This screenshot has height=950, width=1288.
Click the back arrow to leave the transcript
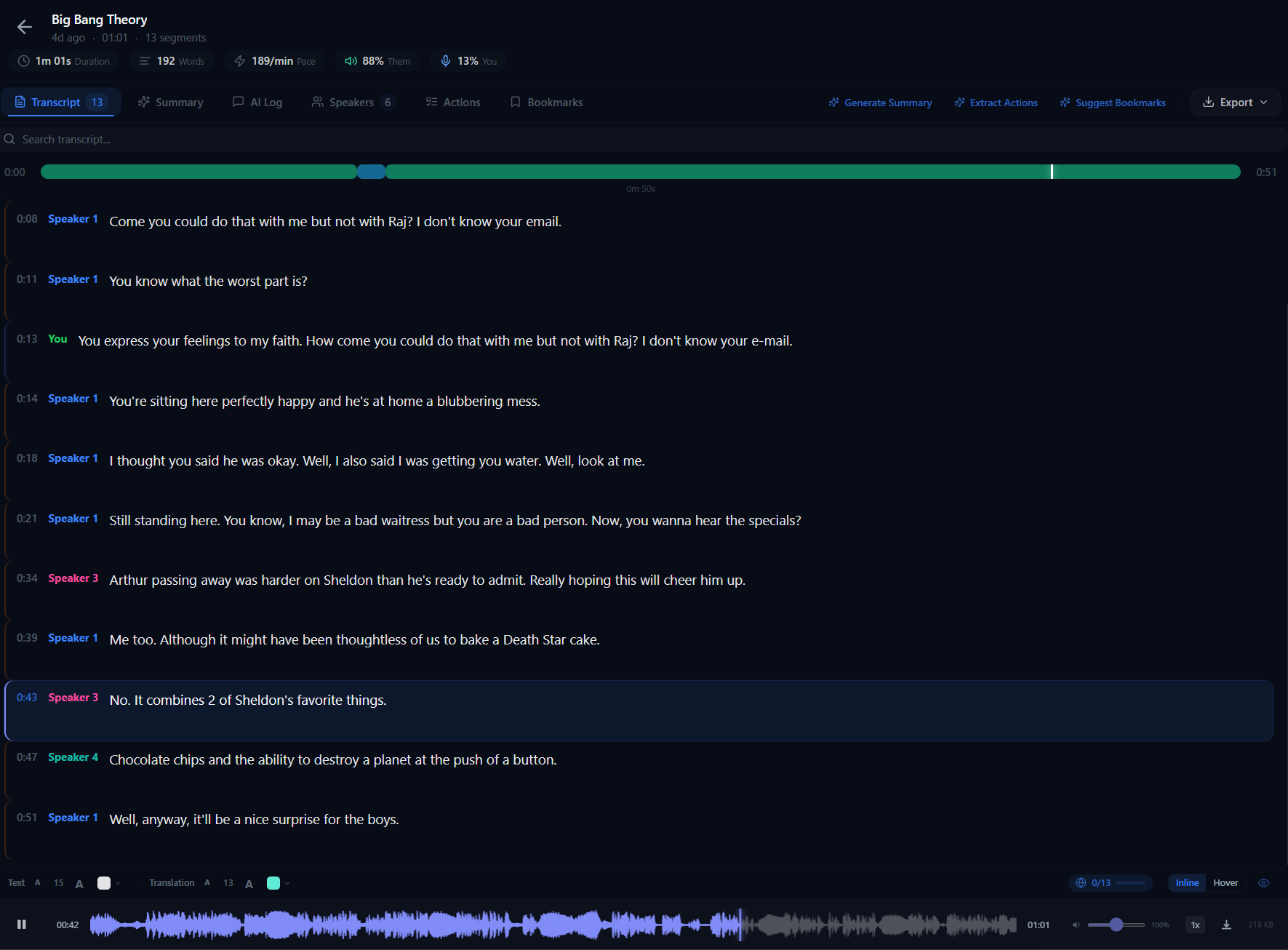pyautogui.click(x=24, y=27)
